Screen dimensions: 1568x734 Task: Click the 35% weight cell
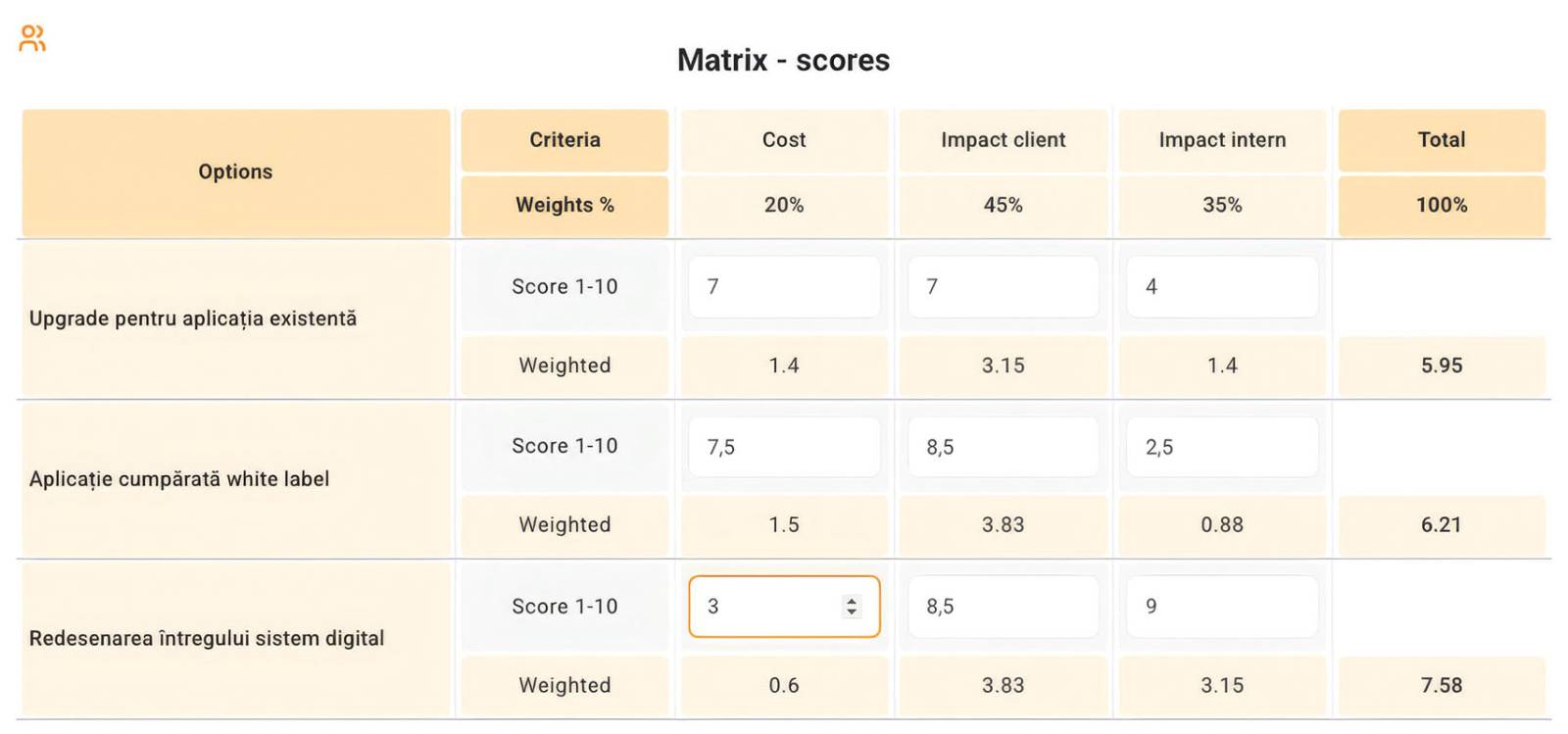[x=1222, y=205]
